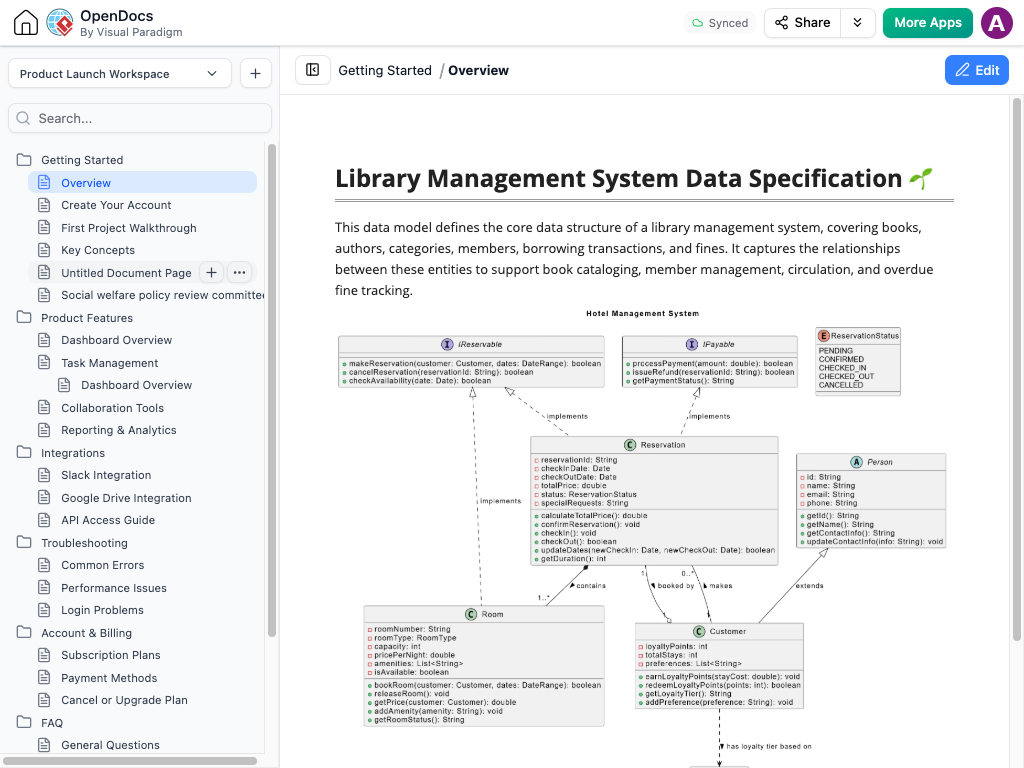Click the Key Concepts document icon
The width and height of the screenshot is (1024, 768).
[44, 249]
